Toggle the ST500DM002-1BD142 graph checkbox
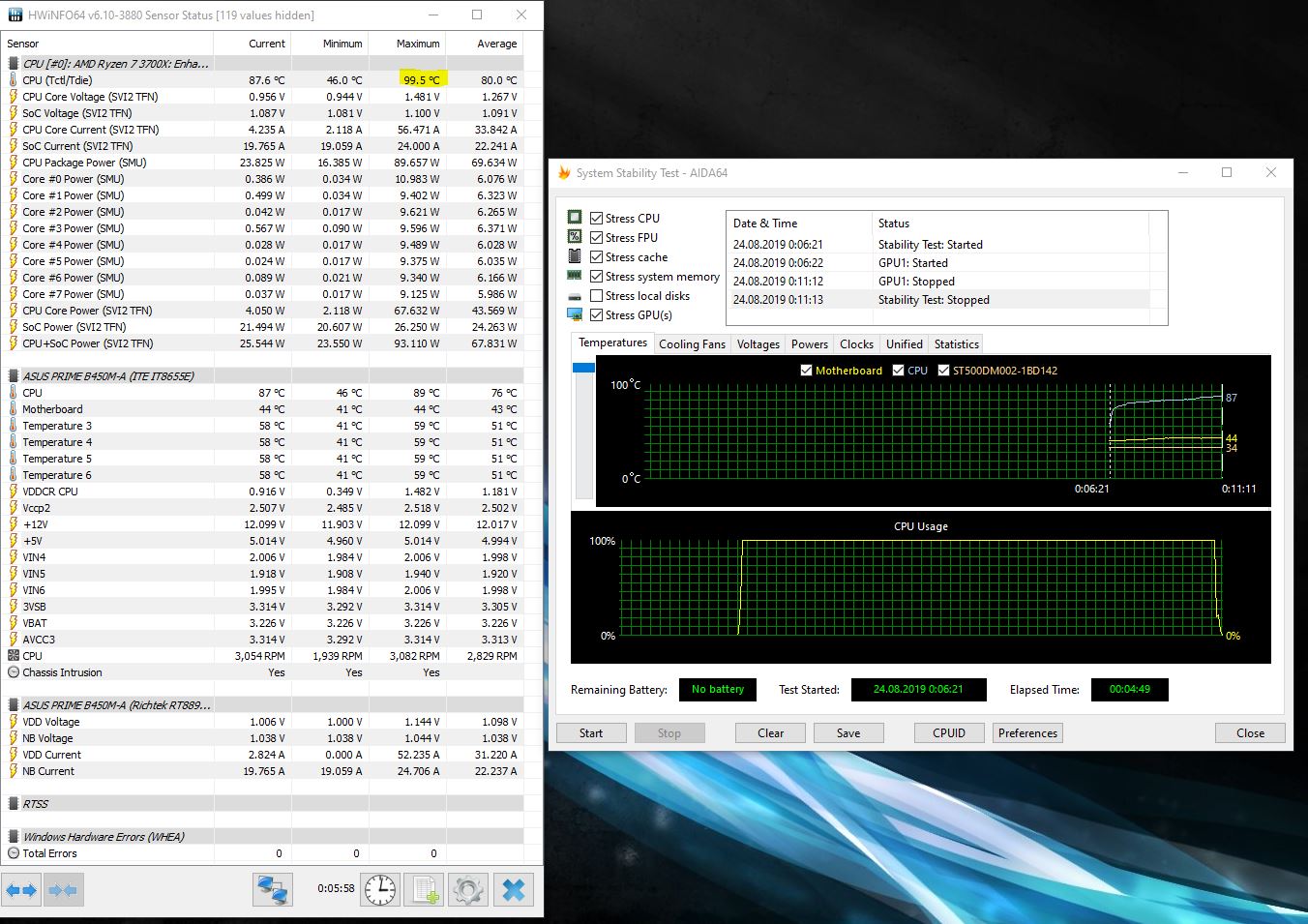This screenshot has width=1308, height=924. 944,370
